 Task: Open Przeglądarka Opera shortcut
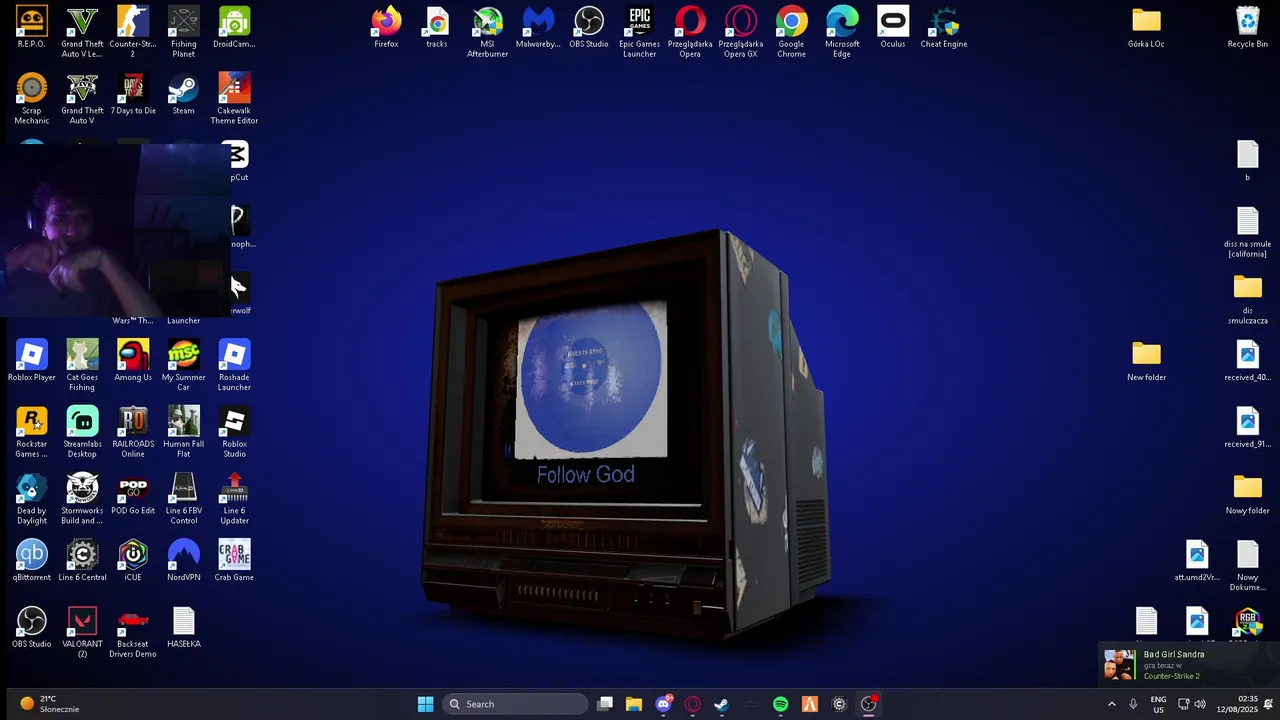click(690, 32)
